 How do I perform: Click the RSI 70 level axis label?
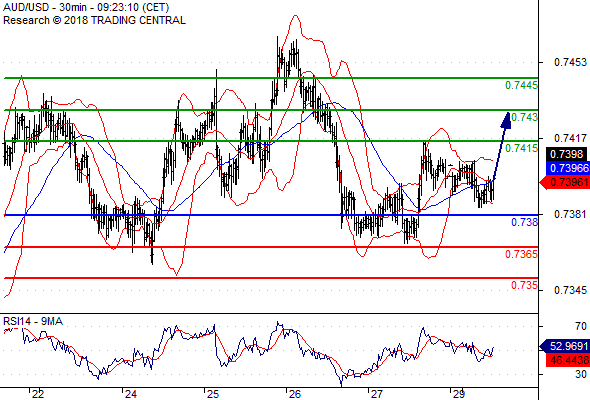point(581,326)
